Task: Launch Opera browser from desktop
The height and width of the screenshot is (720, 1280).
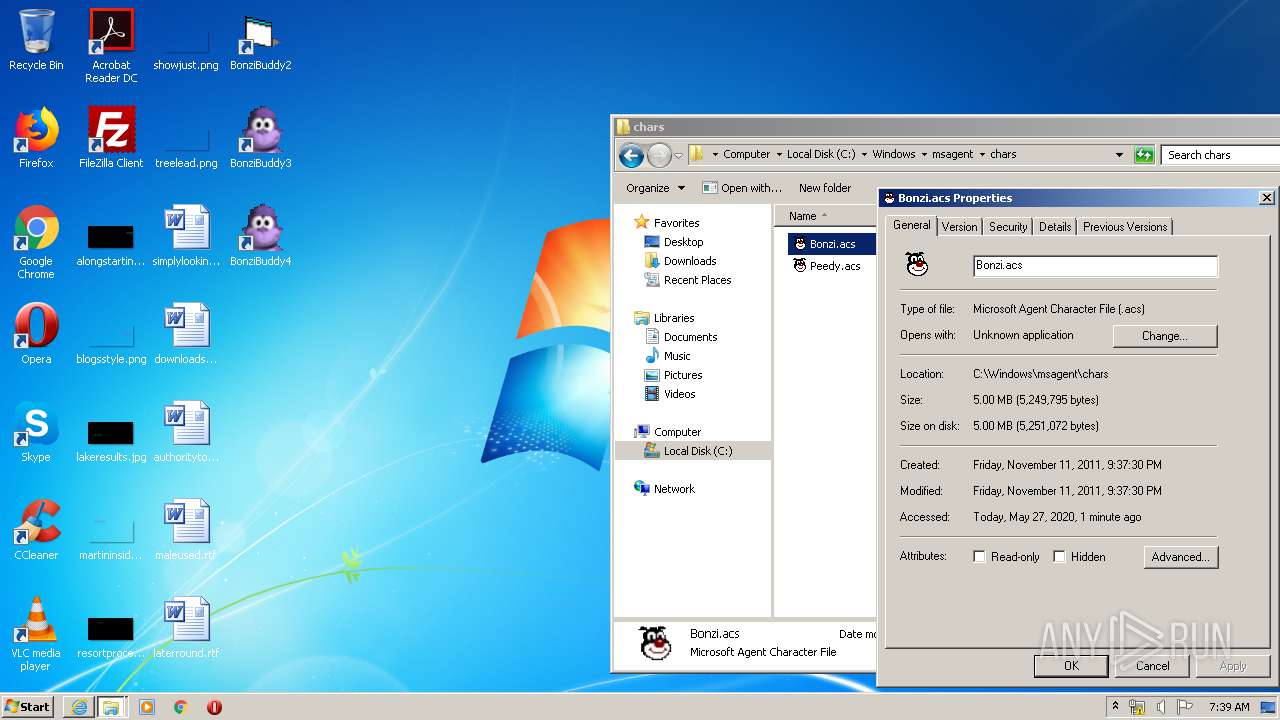Action: click(36, 333)
